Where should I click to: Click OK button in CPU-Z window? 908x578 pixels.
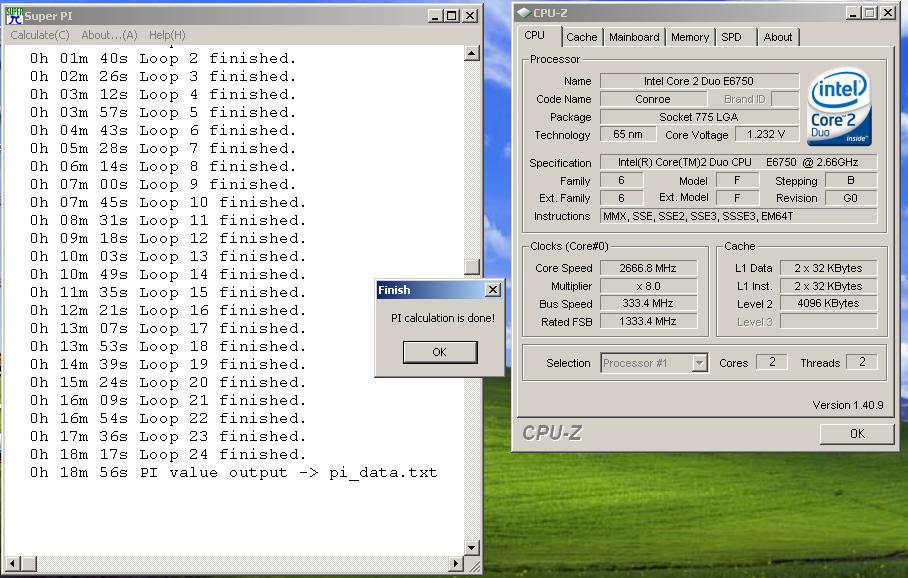click(x=857, y=434)
